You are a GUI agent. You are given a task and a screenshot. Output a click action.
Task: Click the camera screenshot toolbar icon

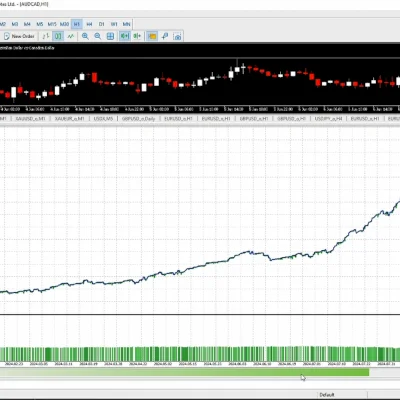tap(178, 36)
